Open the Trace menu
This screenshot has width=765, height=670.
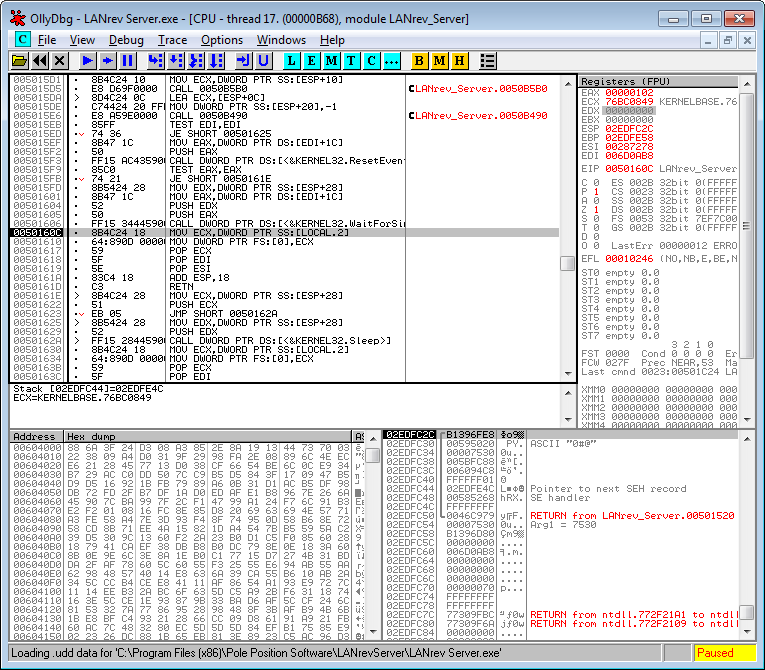[172, 40]
